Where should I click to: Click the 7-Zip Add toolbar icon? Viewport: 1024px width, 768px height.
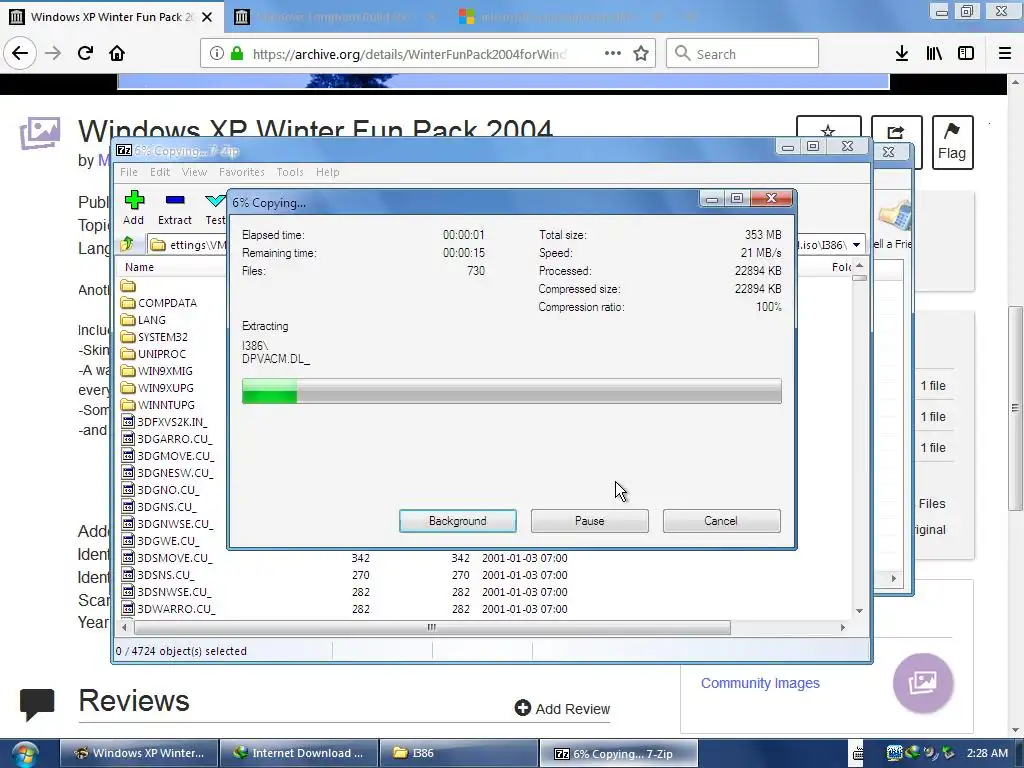tap(134, 208)
